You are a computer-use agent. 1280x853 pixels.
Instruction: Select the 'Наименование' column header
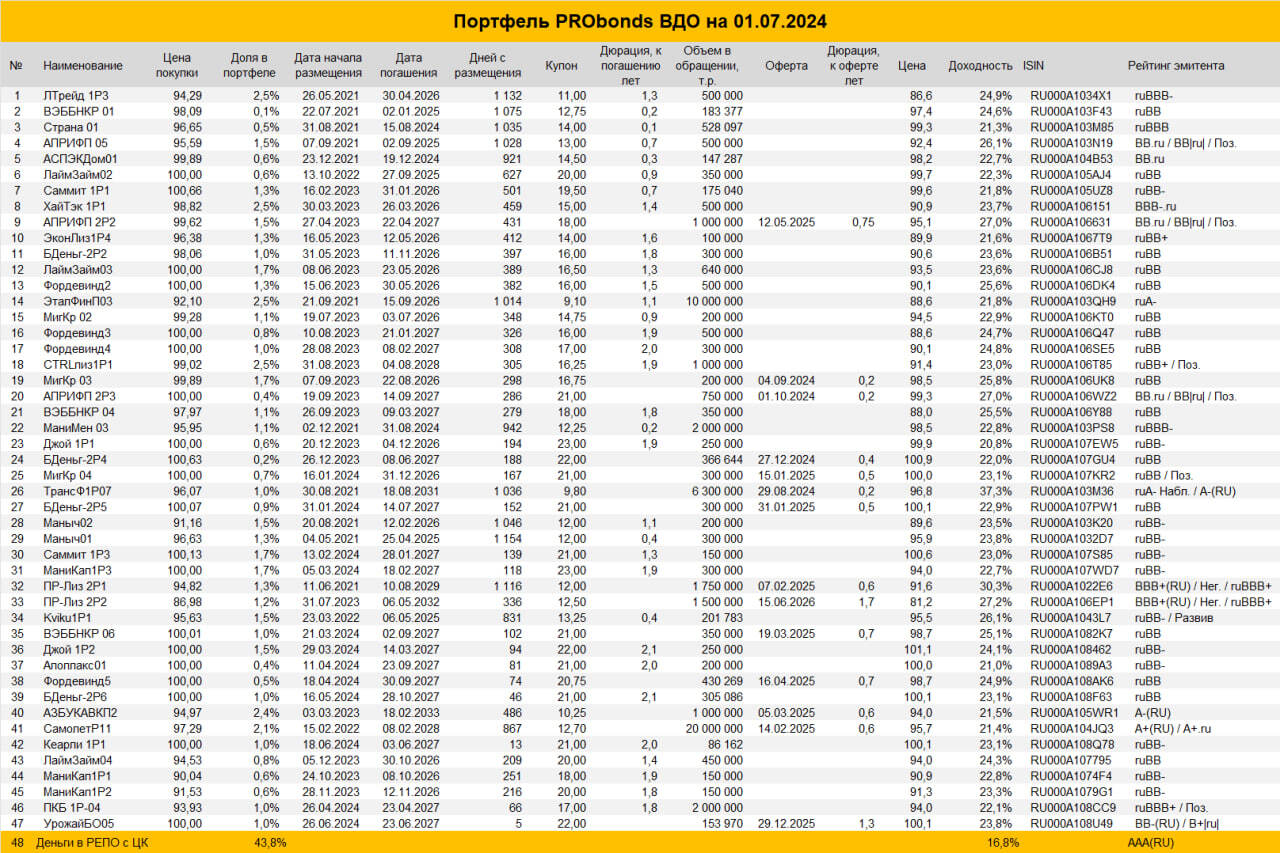pos(83,66)
